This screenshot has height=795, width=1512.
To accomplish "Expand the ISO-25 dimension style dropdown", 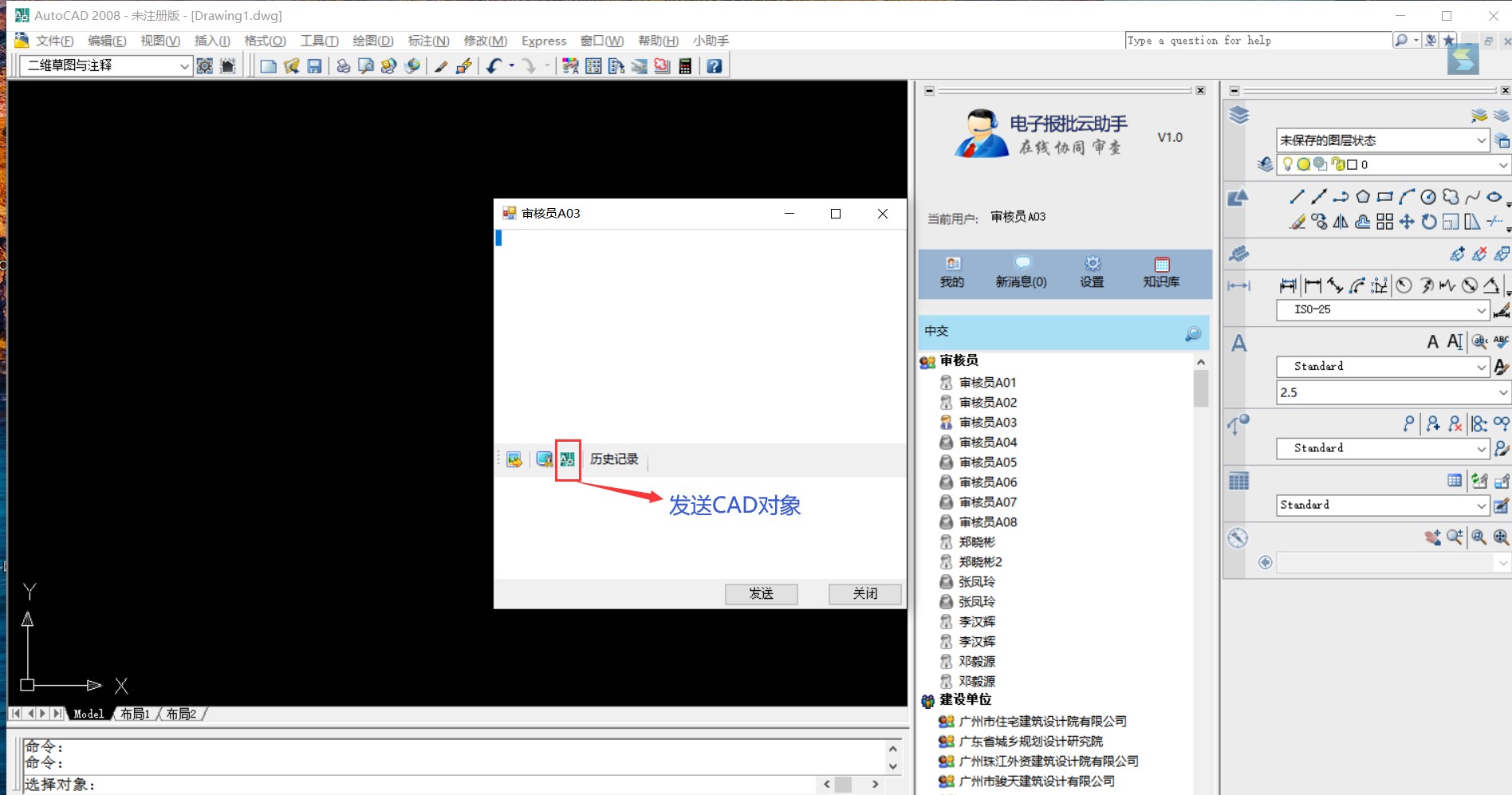I will (x=1481, y=310).
